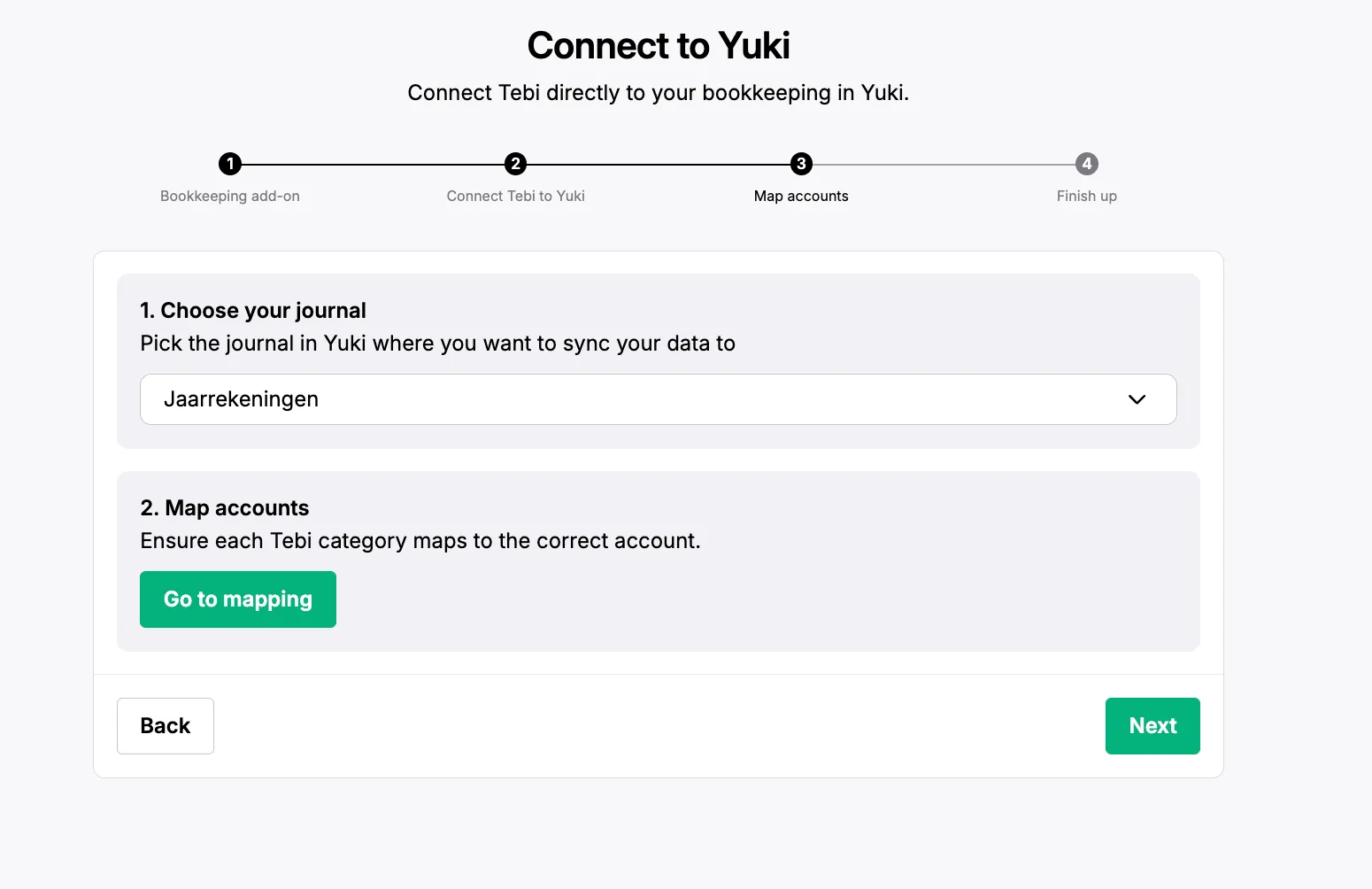Click the step 1 circle icon

[x=230, y=164]
